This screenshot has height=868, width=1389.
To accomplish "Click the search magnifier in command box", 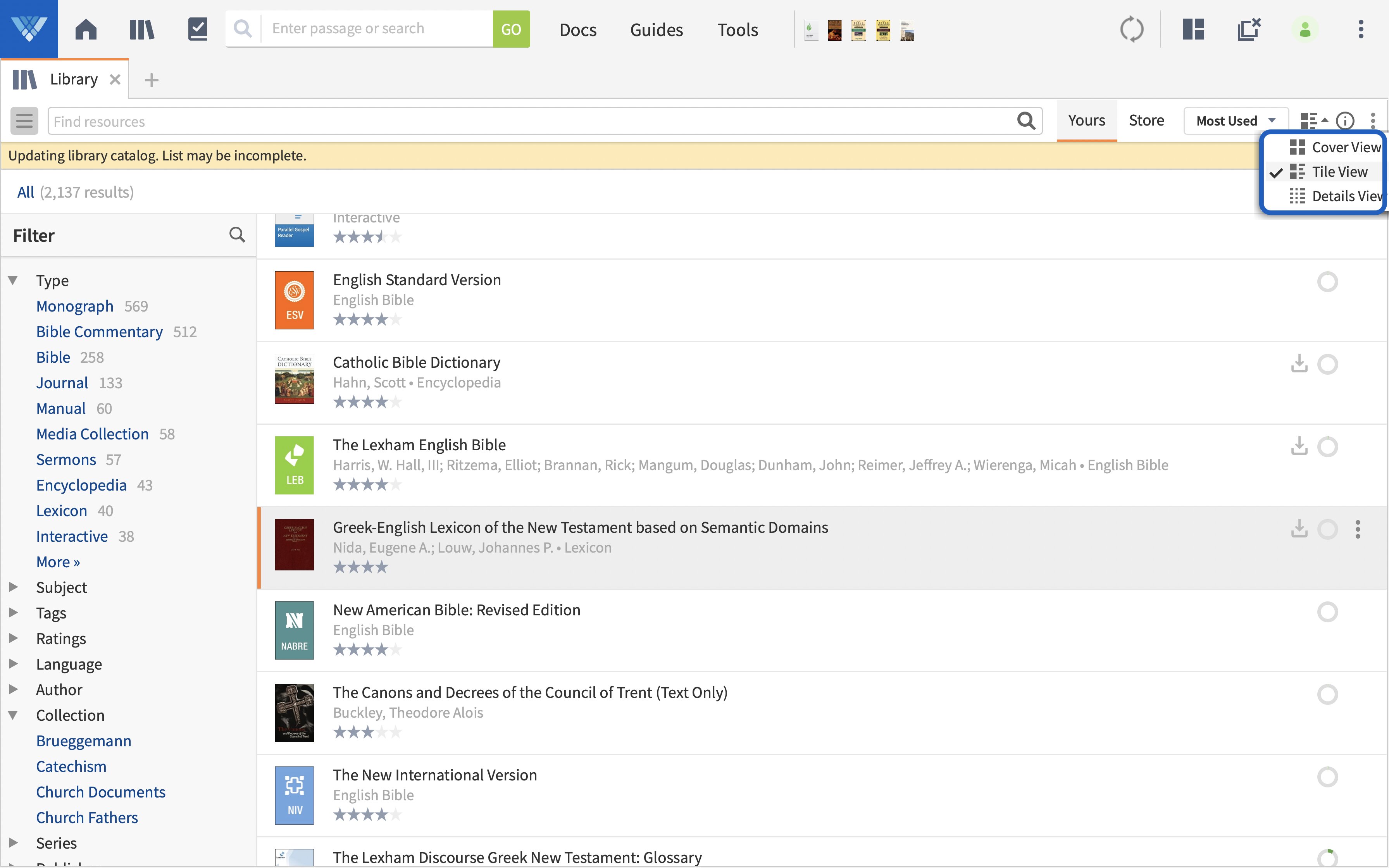I will click(x=243, y=29).
